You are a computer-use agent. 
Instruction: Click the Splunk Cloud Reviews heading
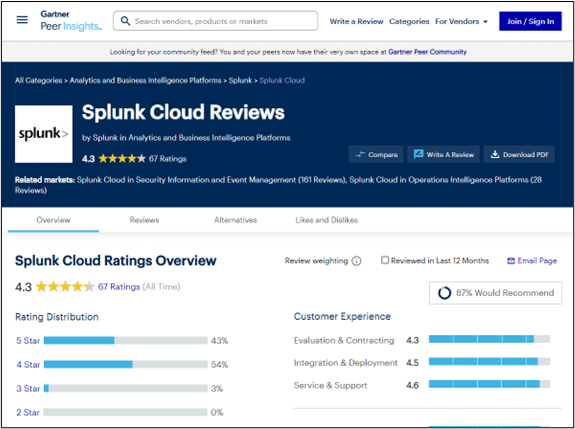pos(183,112)
